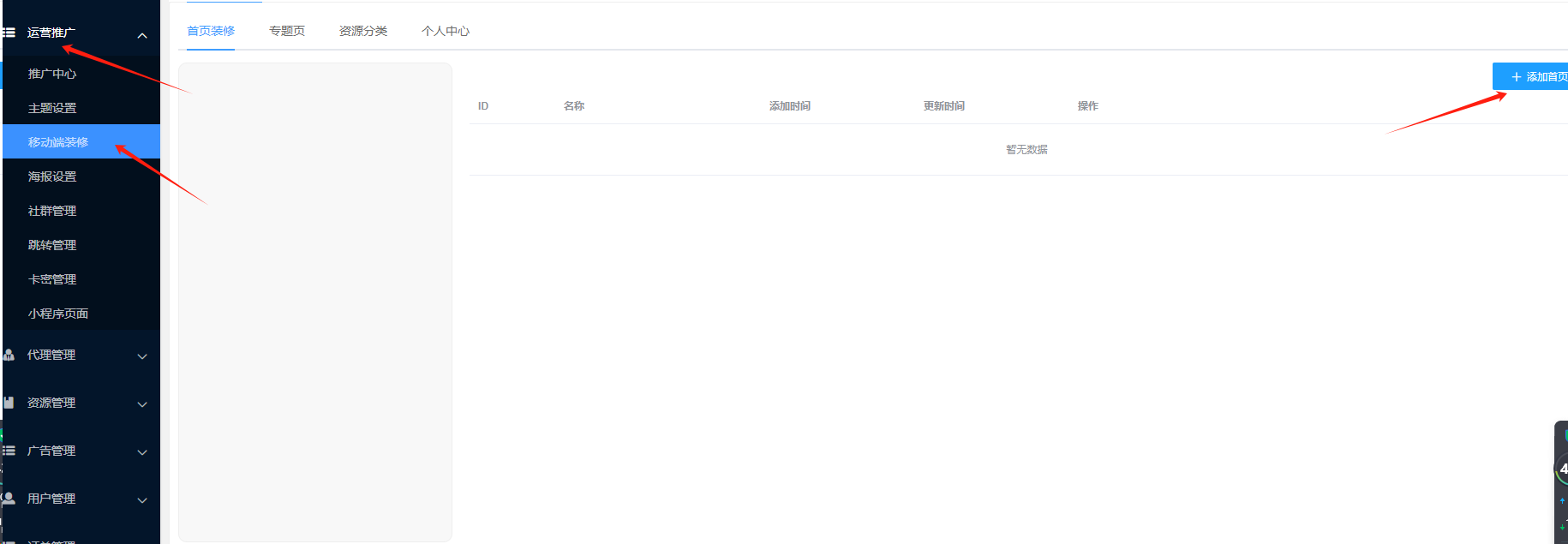The image size is (1568, 544).
Task: Open 主题设置 in the sidebar
Action: point(81,108)
